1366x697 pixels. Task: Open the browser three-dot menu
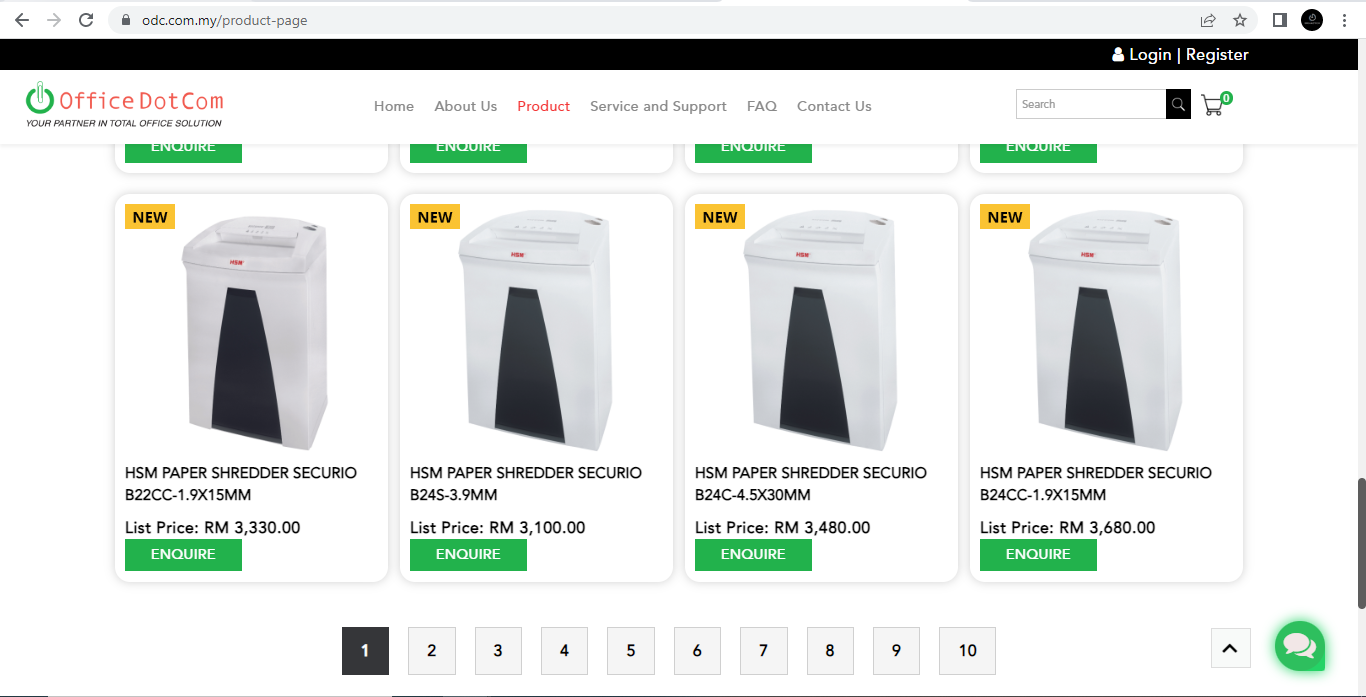pyautogui.click(x=1344, y=20)
